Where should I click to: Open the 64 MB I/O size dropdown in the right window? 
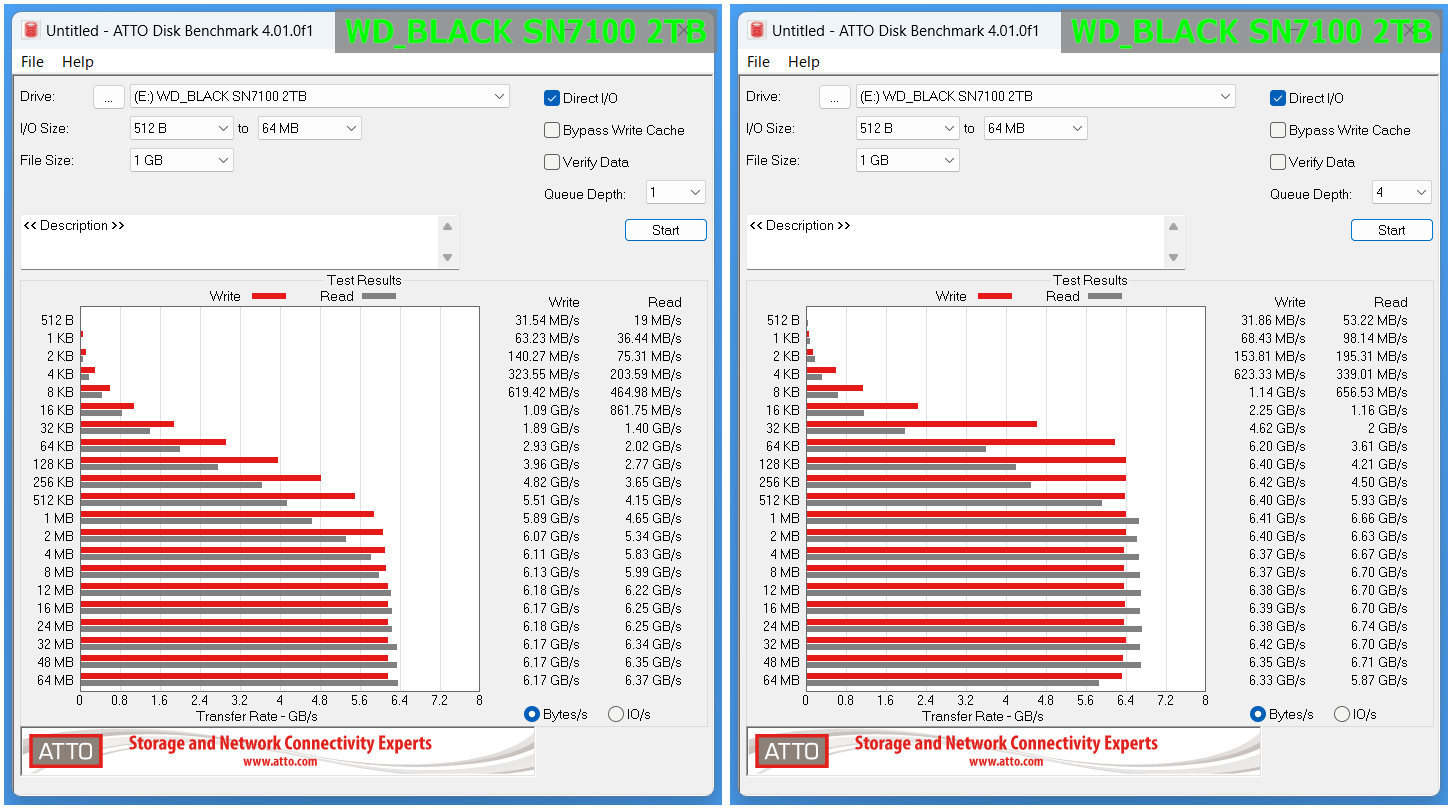(1035, 128)
